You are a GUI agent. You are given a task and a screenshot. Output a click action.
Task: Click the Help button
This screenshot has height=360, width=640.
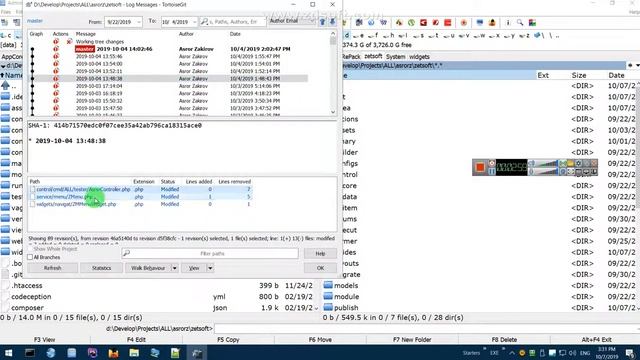pos(320,253)
